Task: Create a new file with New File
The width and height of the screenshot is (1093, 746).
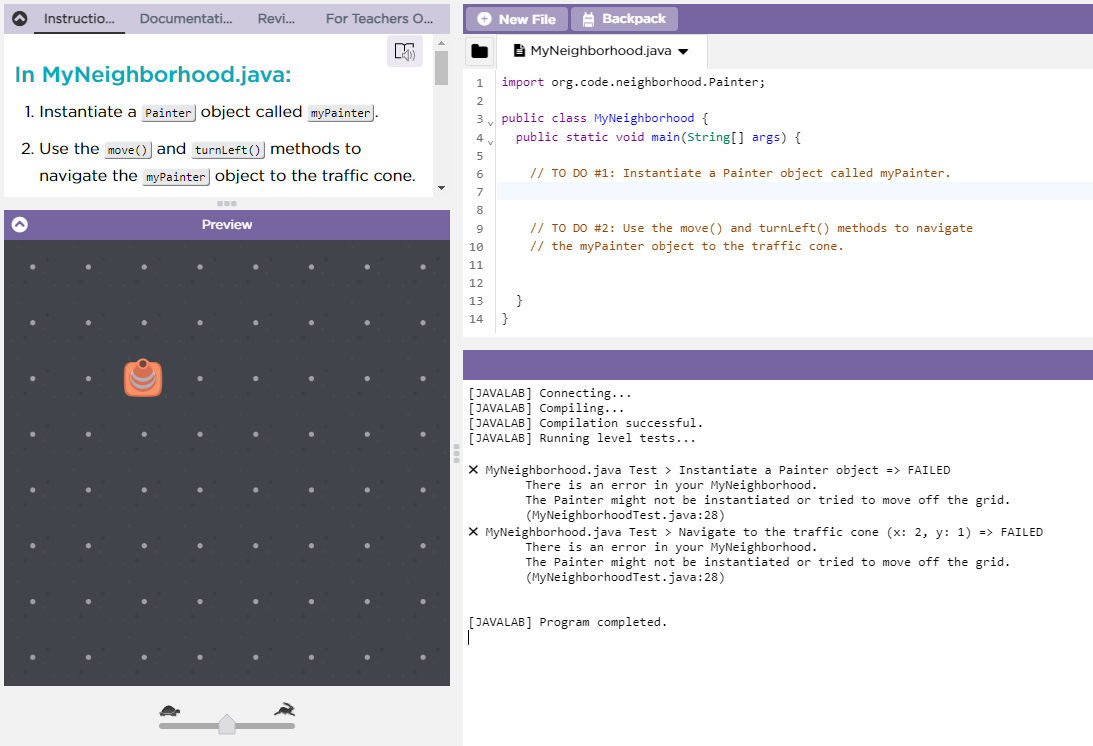Action: tap(516, 19)
